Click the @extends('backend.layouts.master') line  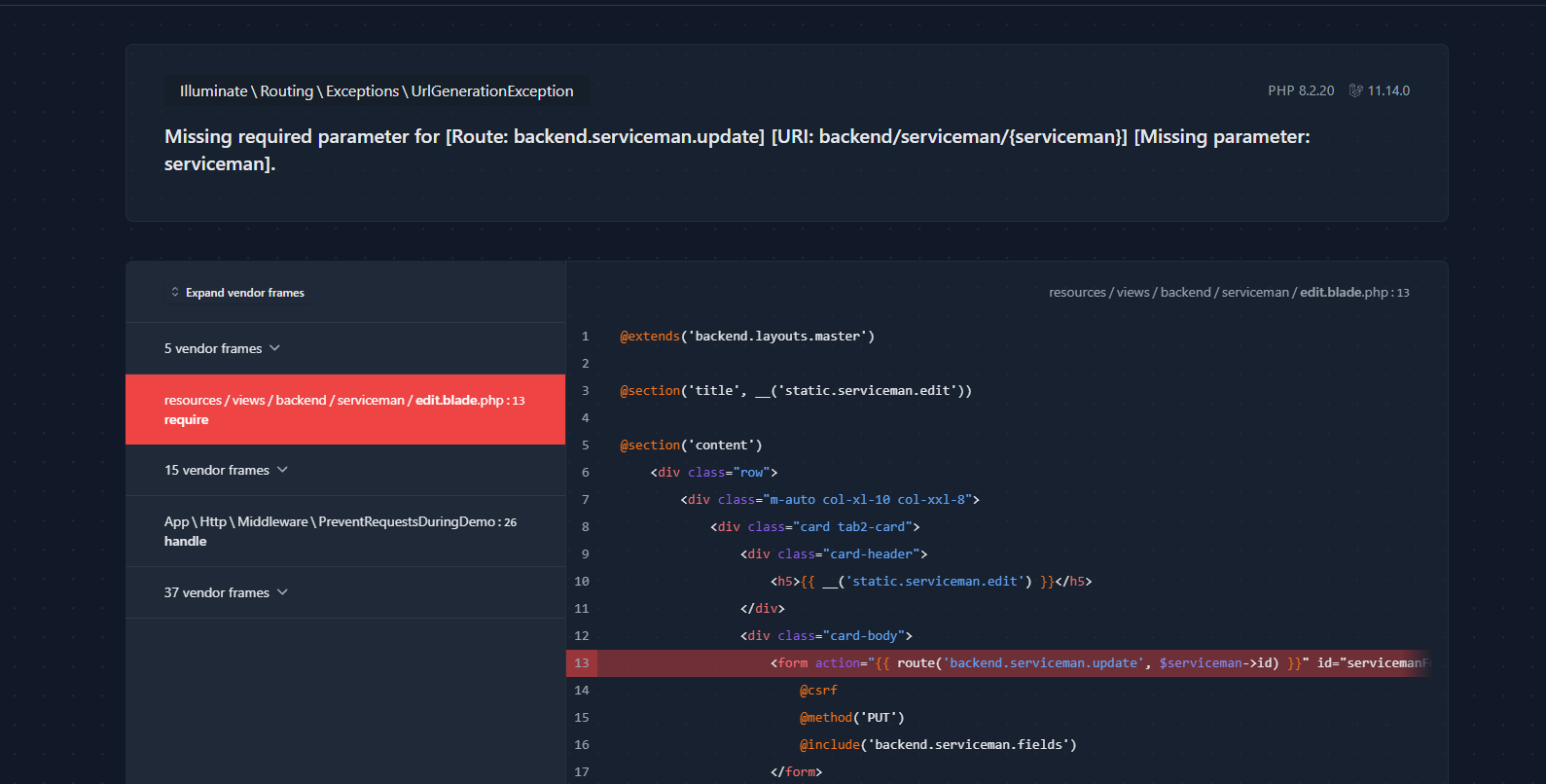747,336
